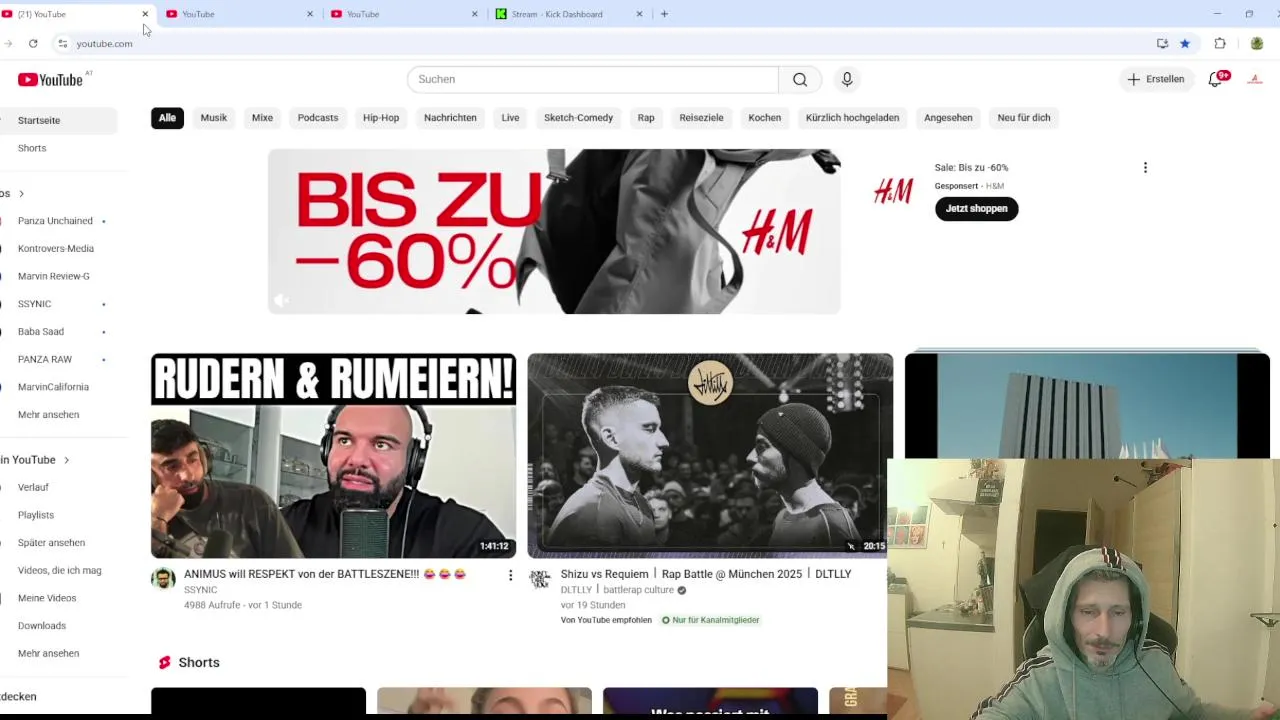
Task: Open the new browser tab plus button
Action: point(664,14)
